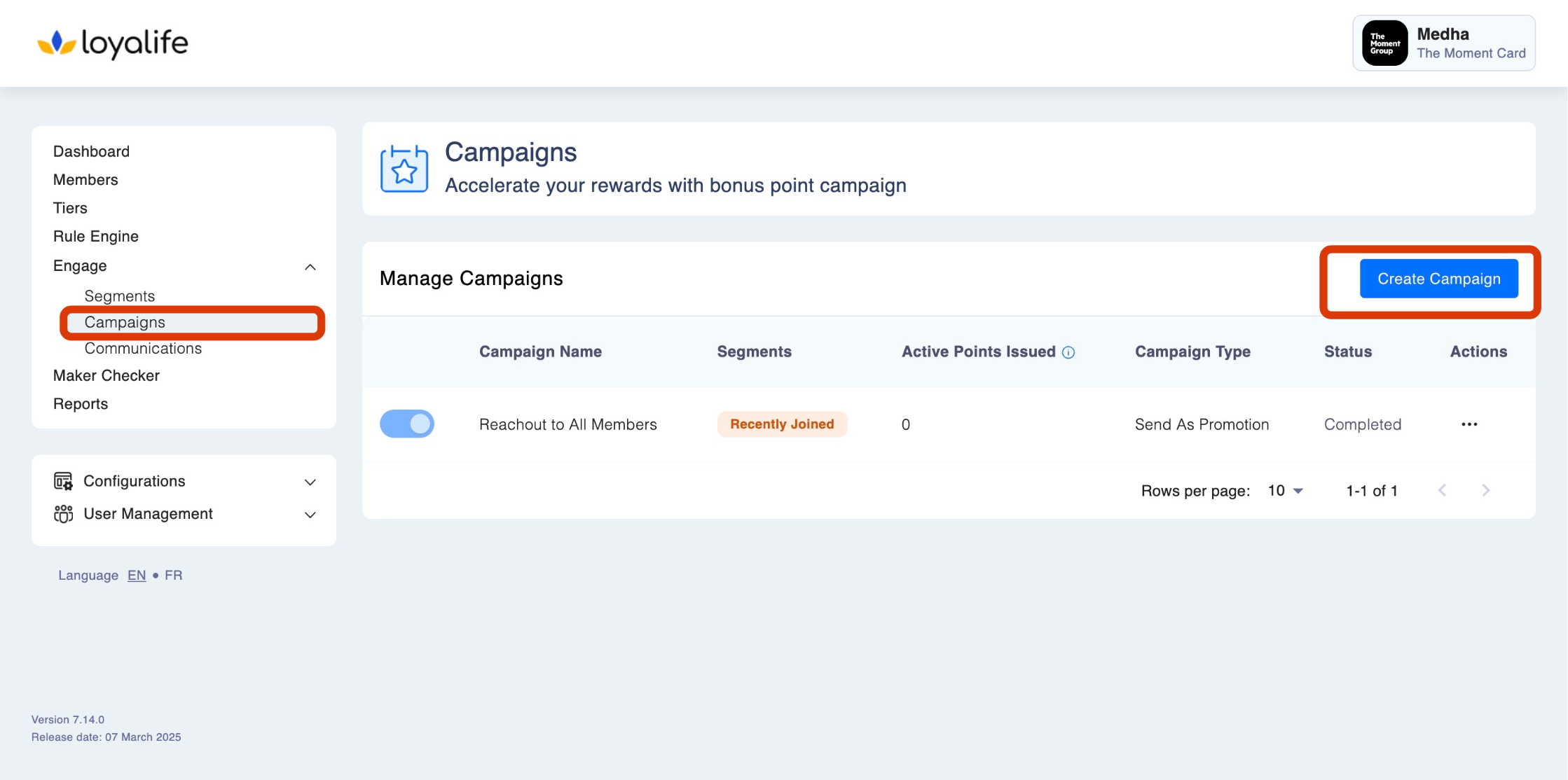Expand the User Management section
Image resolution: width=1568 pixels, height=780 pixels.
pyautogui.click(x=310, y=515)
